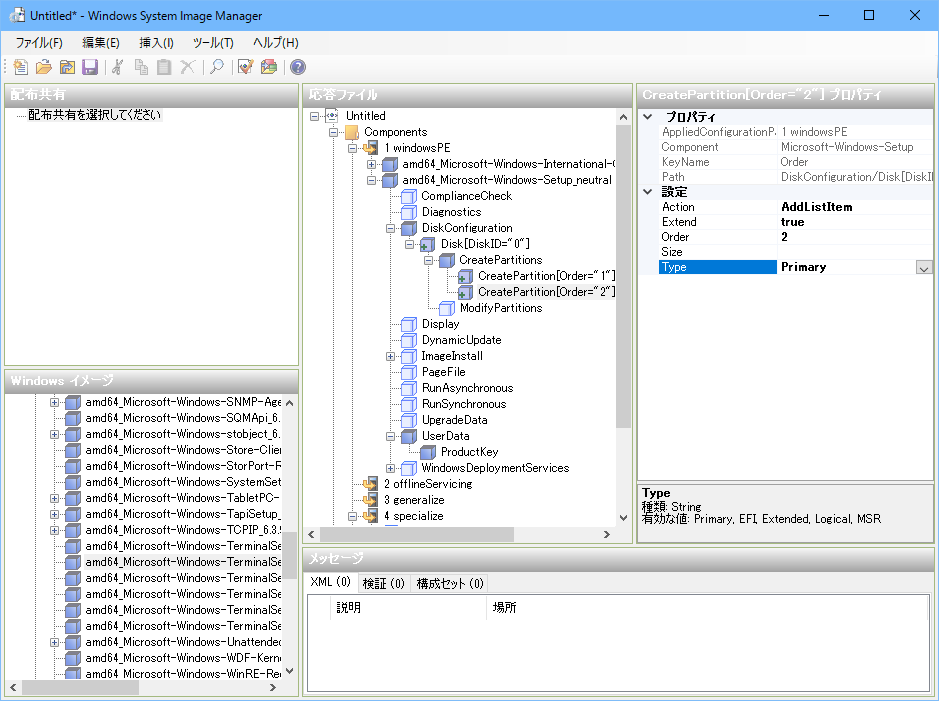Click the 説明 column header

pyautogui.click(x=408, y=608)
